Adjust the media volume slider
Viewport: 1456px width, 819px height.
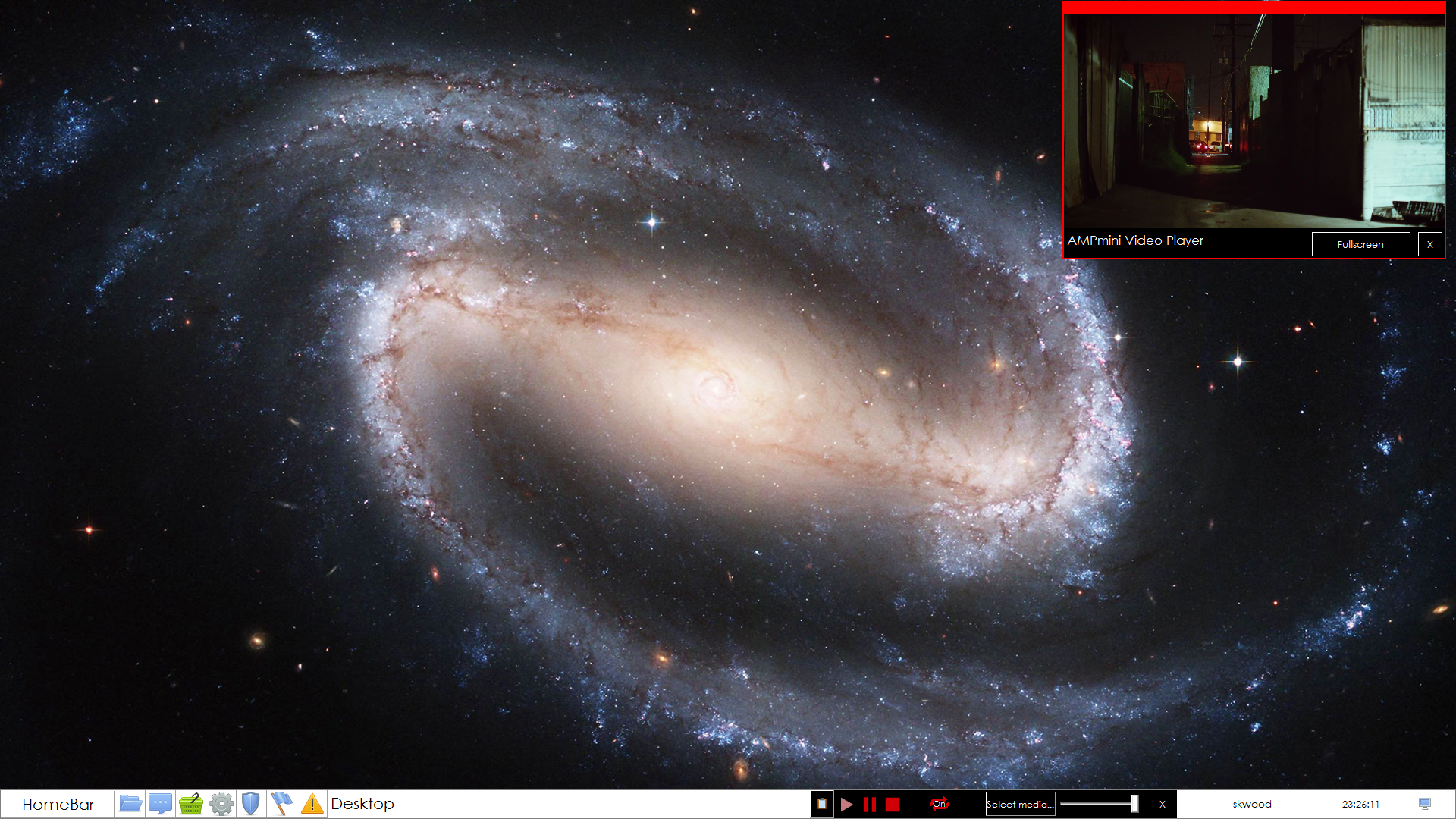click(x=1100, y=804)
